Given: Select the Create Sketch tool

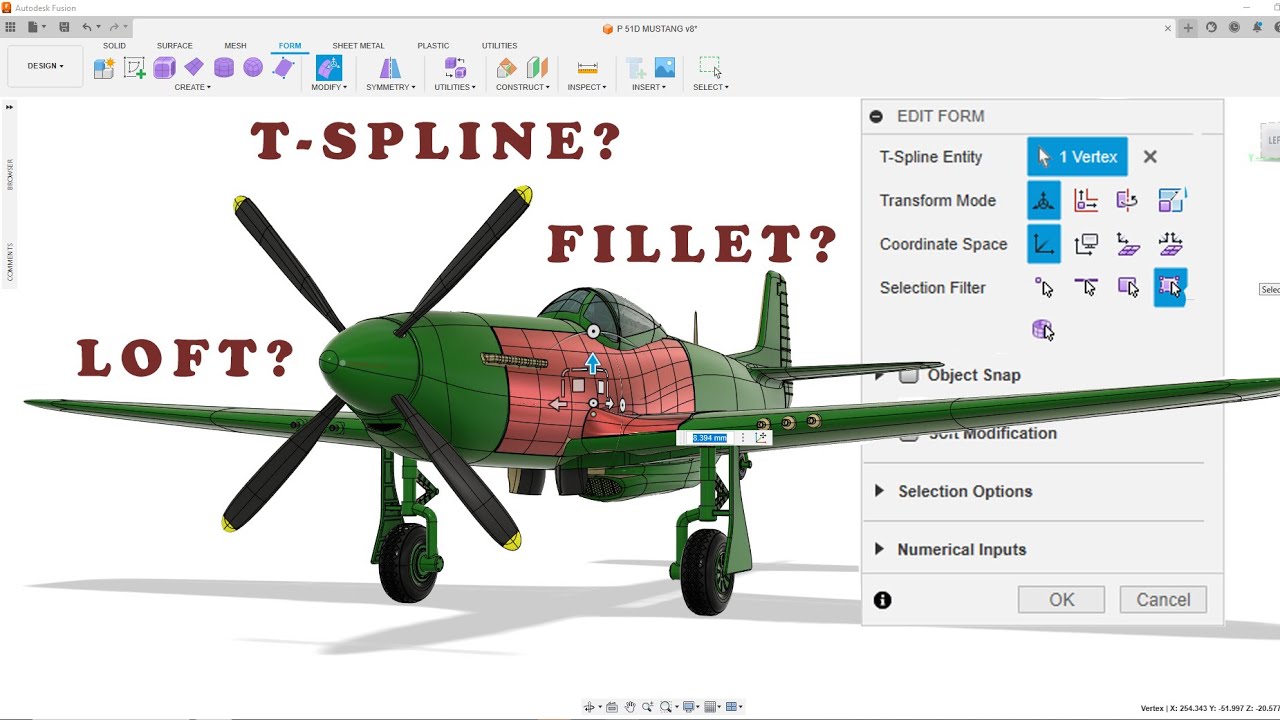Looking at the screenshot, I should [134, 67].
